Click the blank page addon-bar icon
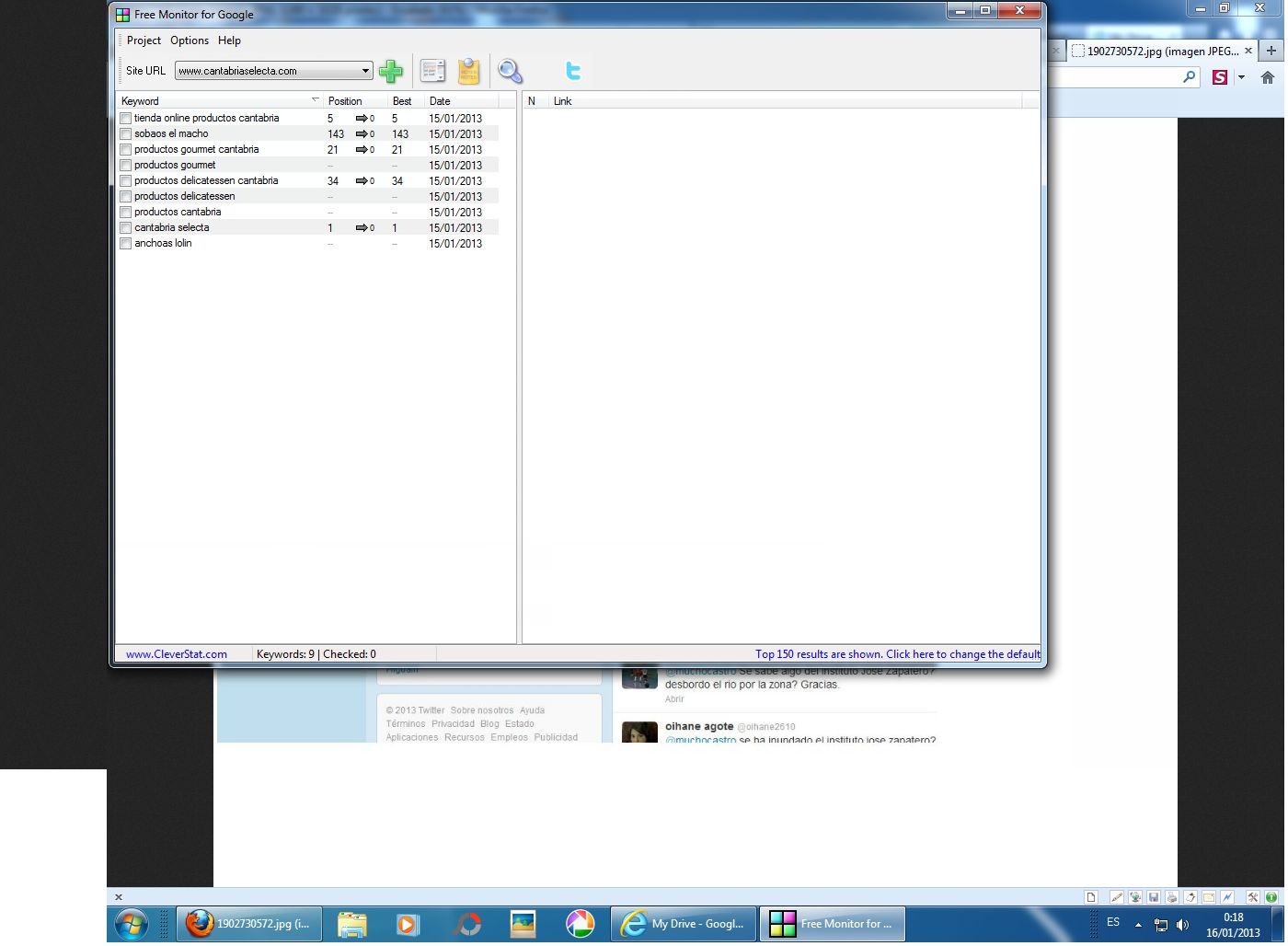This screenshot has width=1288, height=946. (1091, 897)
